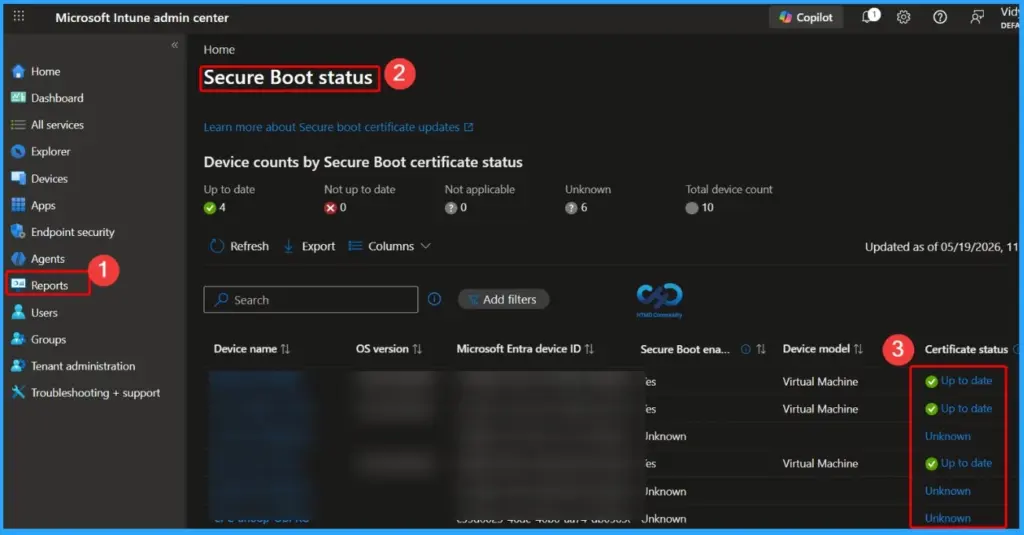1024x535 pixels.
Task: Click the Add filters button
Action: (503, 299)
